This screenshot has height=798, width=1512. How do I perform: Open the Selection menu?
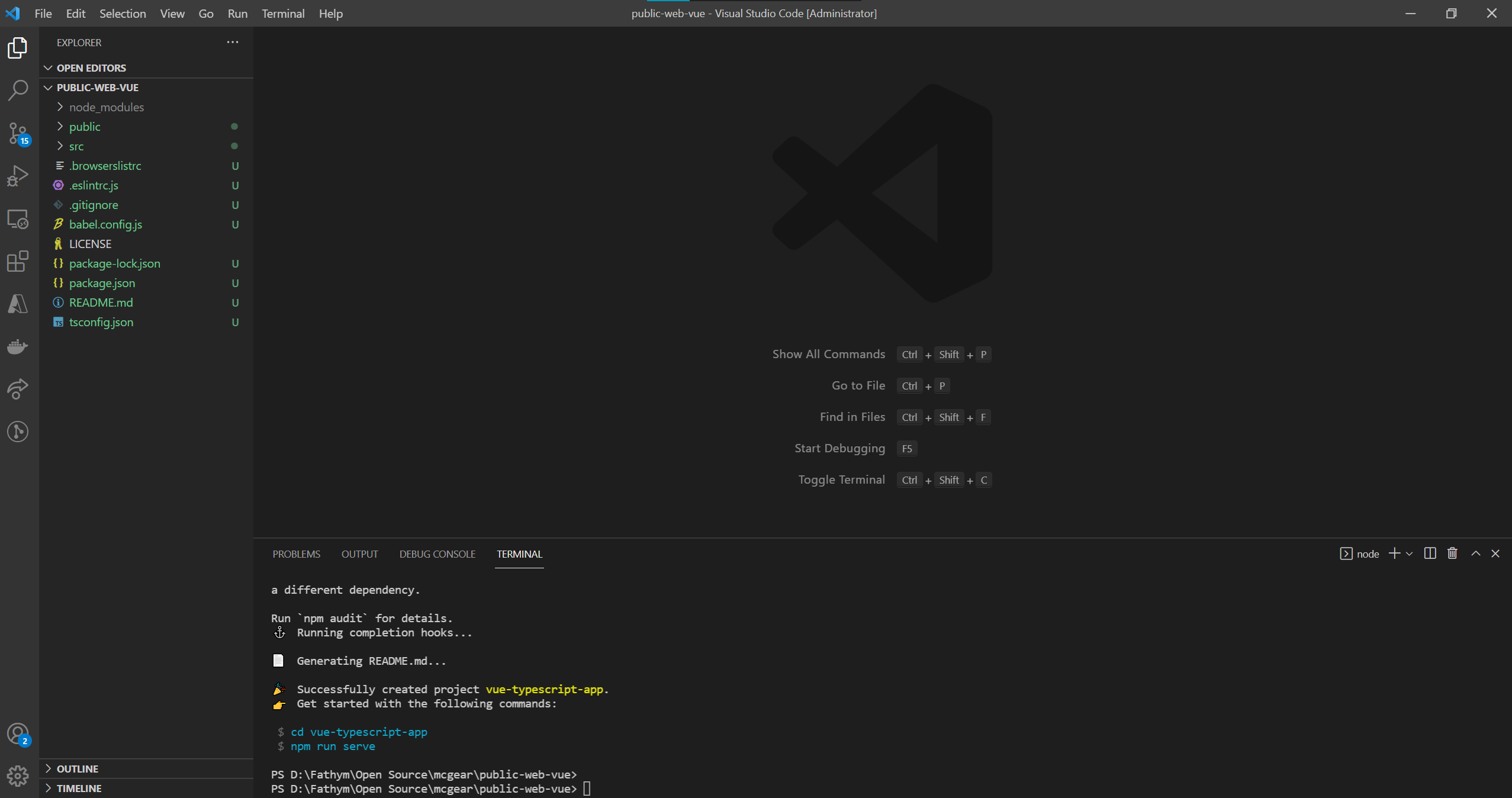[123, 13]
